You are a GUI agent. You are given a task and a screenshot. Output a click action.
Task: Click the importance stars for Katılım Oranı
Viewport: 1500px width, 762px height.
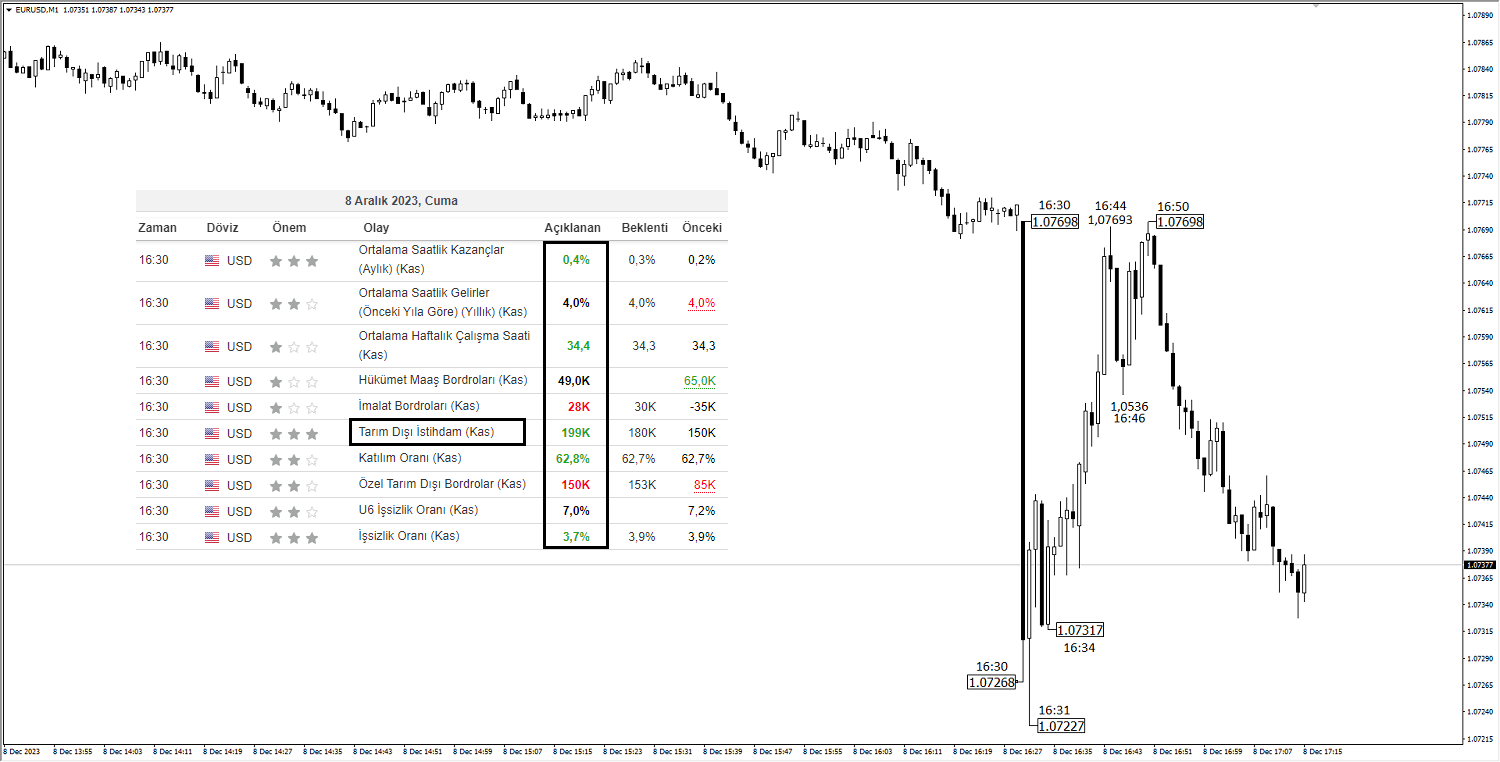point(294,460)
